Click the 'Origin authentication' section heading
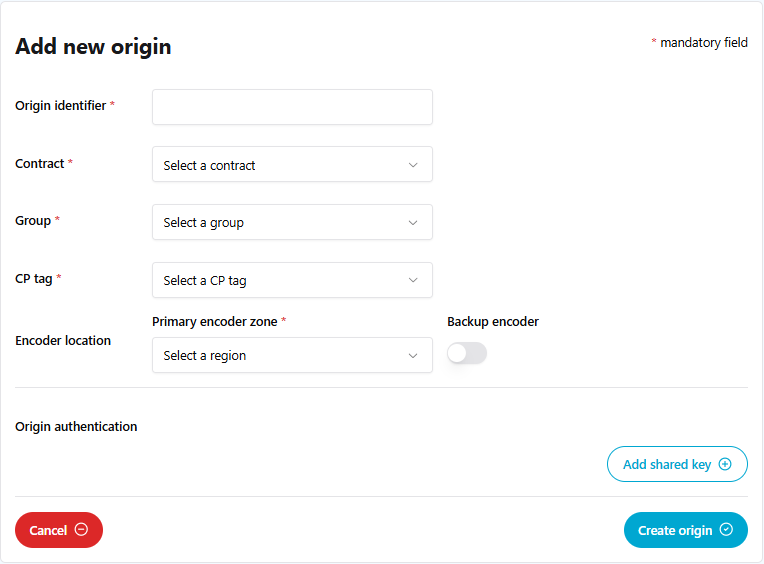The image size is (764, 564). tap(76, 427)
